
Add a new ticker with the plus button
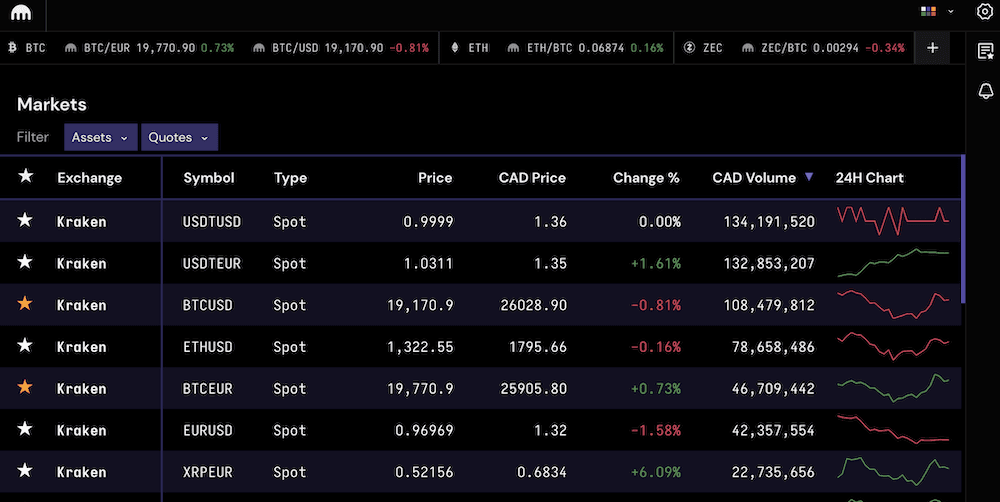(x=932, y=48)
